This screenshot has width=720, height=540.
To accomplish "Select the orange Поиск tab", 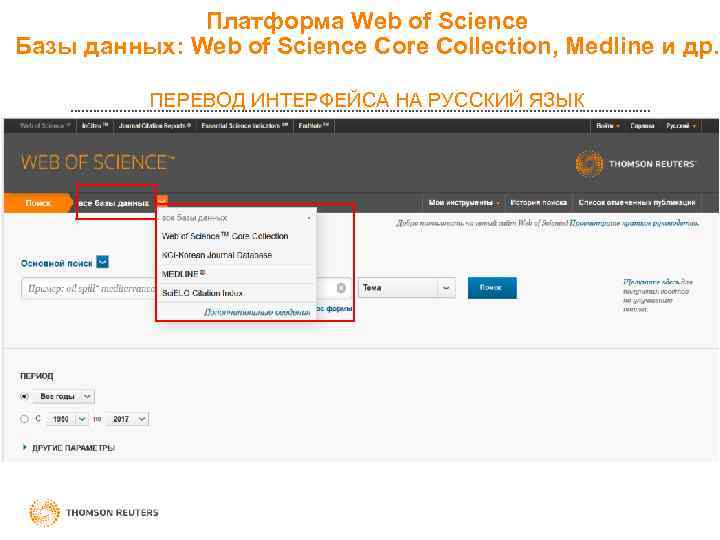I will [38, 203].
